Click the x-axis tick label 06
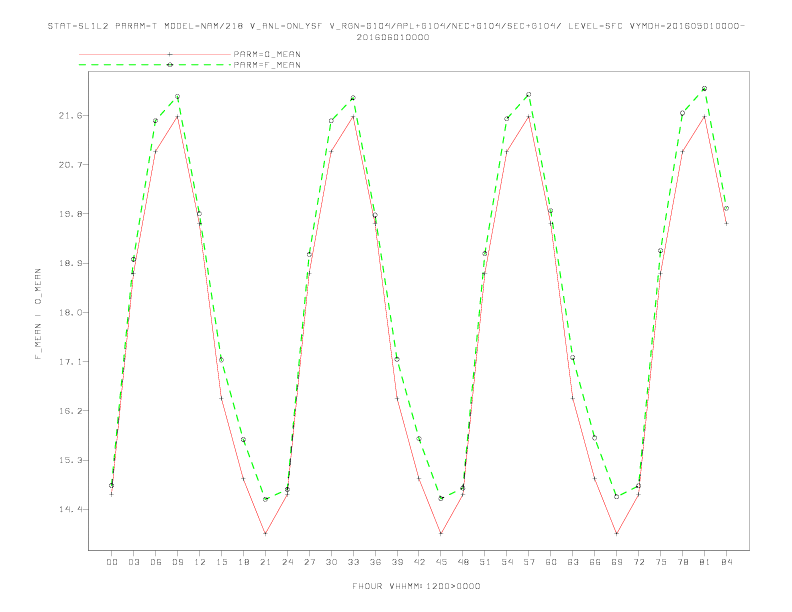 point(156,562)
